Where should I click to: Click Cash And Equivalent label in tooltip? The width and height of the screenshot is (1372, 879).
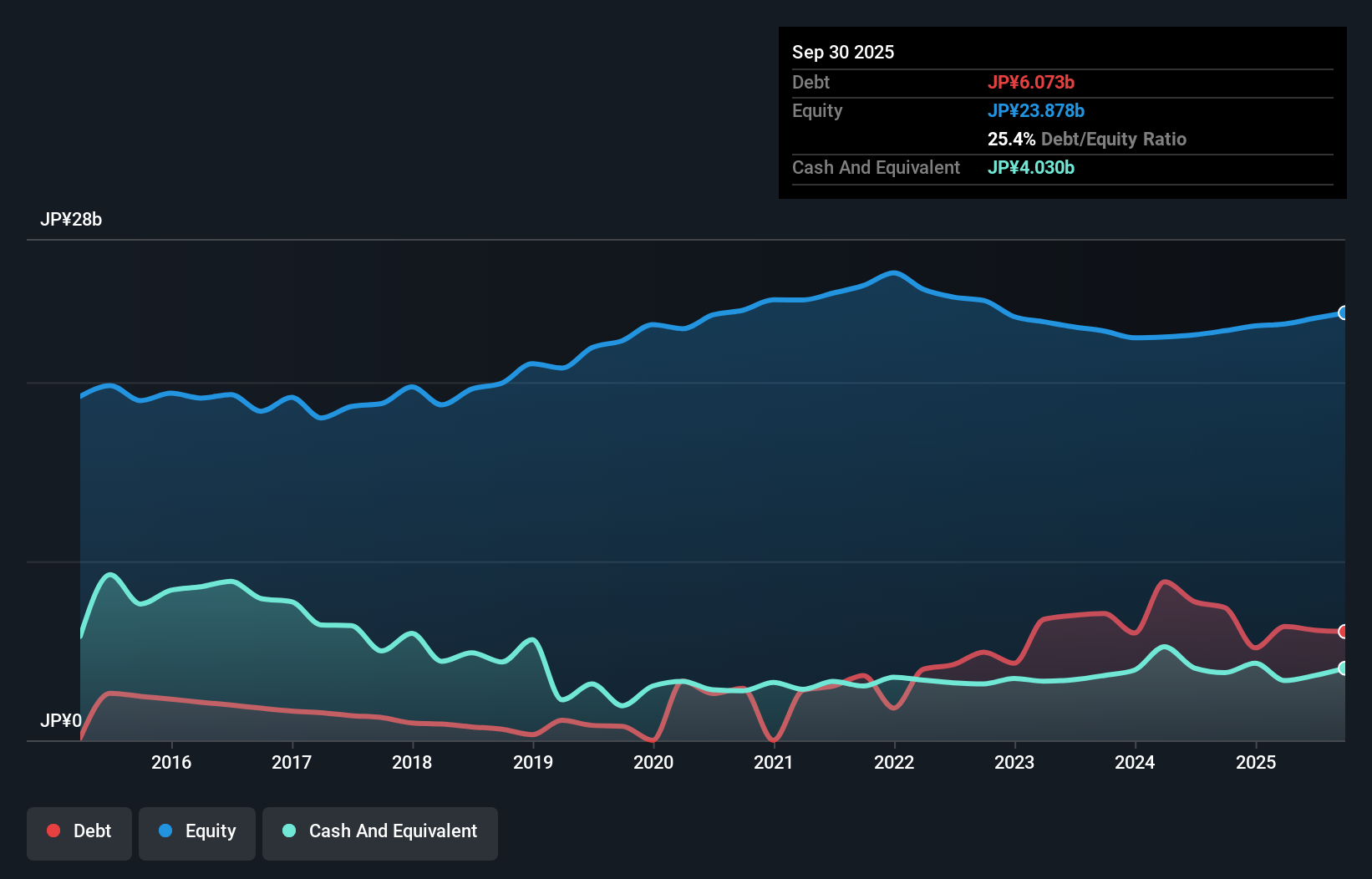876,167
